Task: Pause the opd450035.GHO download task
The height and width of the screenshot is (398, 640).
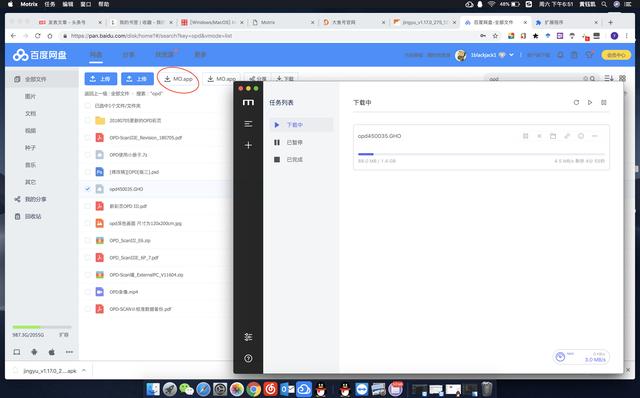Action: 526,136
